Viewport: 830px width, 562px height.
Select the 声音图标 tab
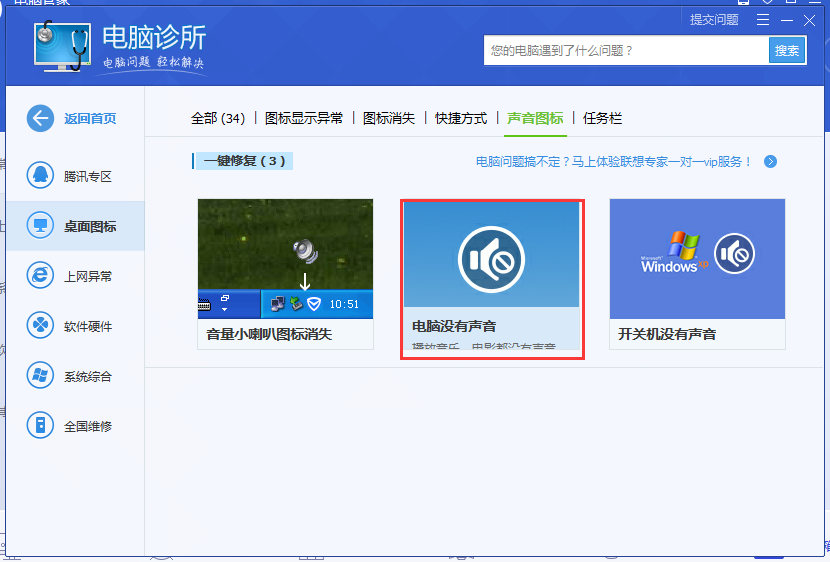point(535,118)
